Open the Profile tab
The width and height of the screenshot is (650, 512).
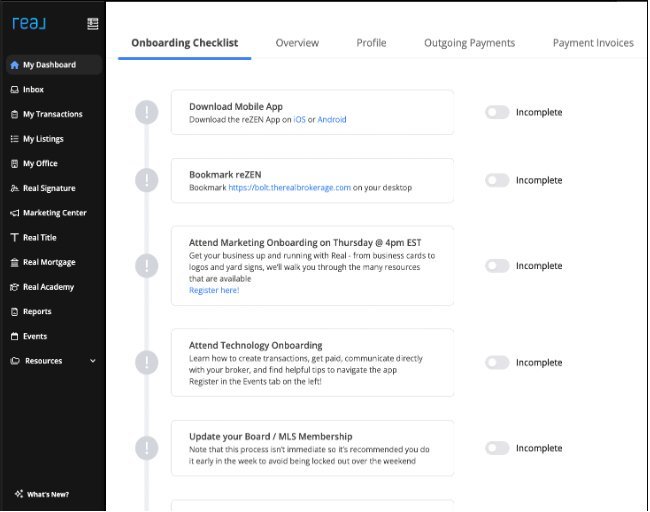pos(371,43)
